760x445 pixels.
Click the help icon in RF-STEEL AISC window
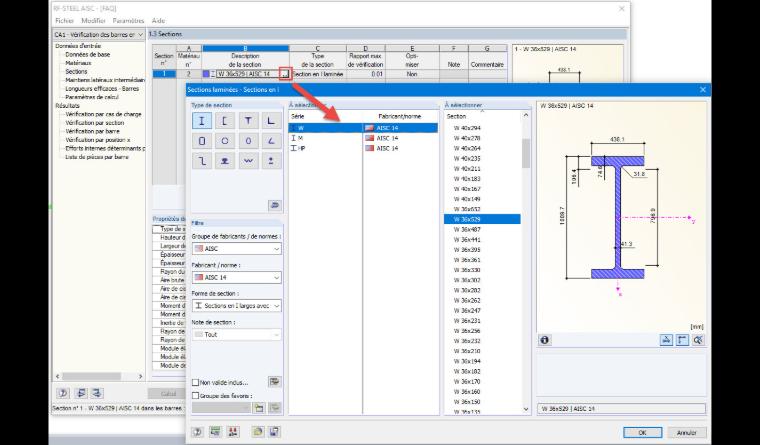coord(63,393)
